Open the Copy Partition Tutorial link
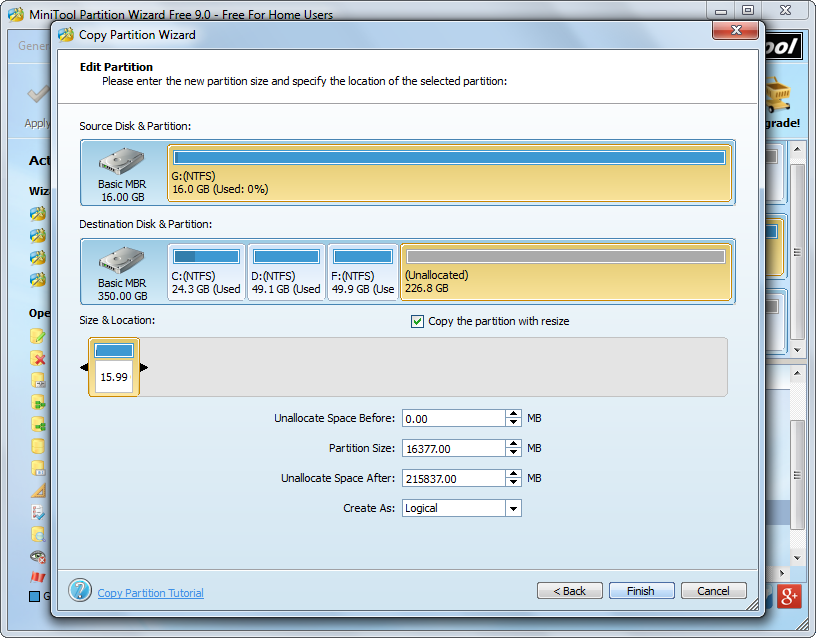Screen dimensions: 816x638 tap(150, 593)
